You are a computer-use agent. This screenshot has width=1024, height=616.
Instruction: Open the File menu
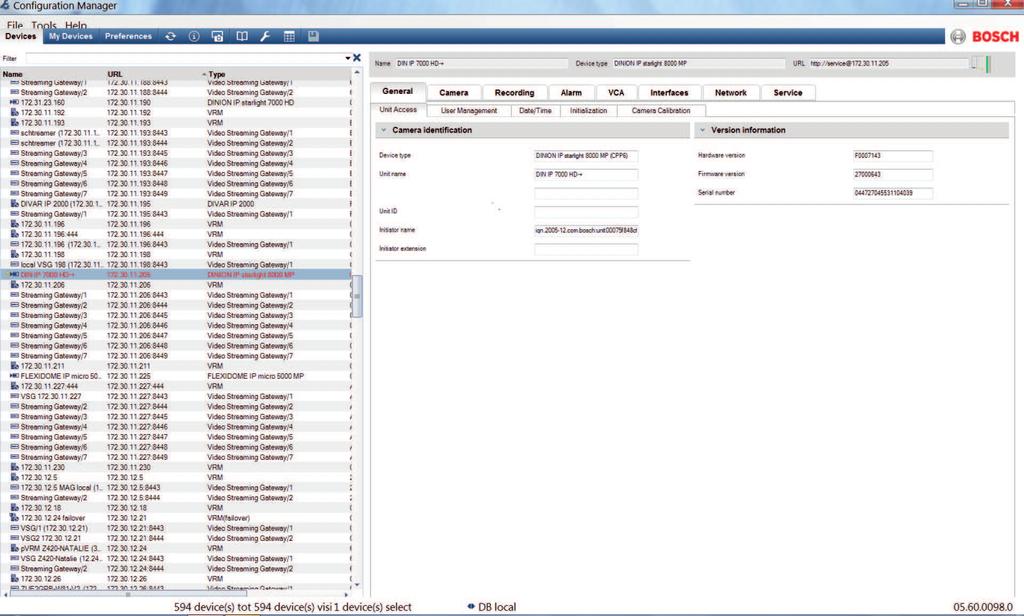[x=14, y=25]
